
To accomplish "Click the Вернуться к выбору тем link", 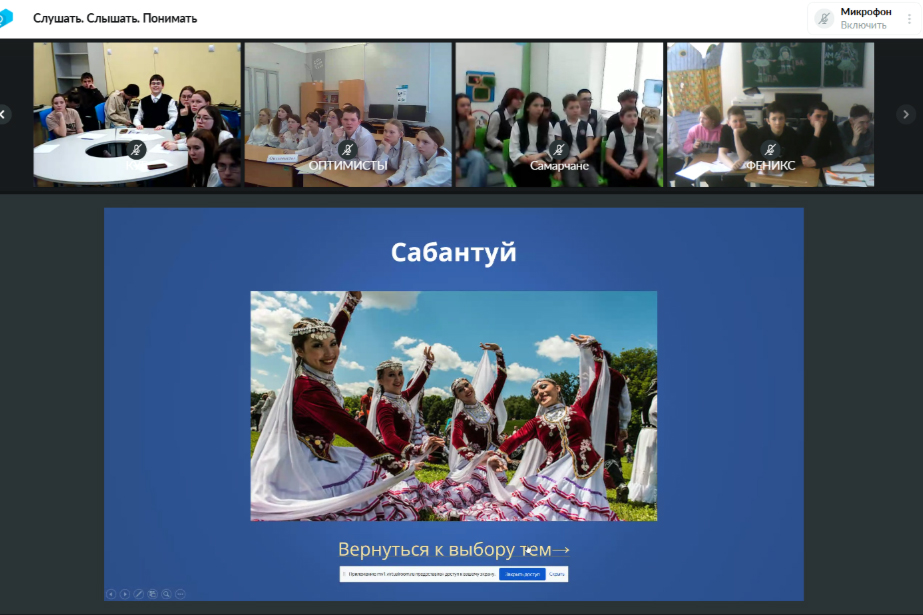I will [453, 549].
